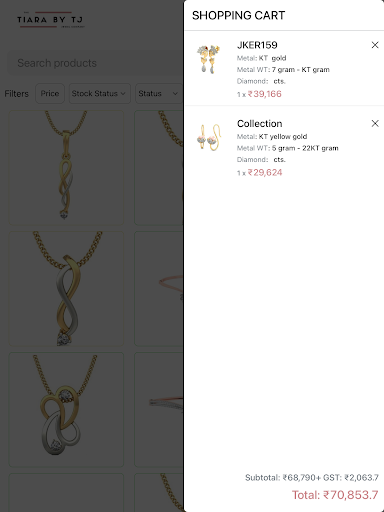Image resolution: width=384 pixels, height=512 pixels.
Task: Open the Collection product title link
Action: click(x=259, y=124)
